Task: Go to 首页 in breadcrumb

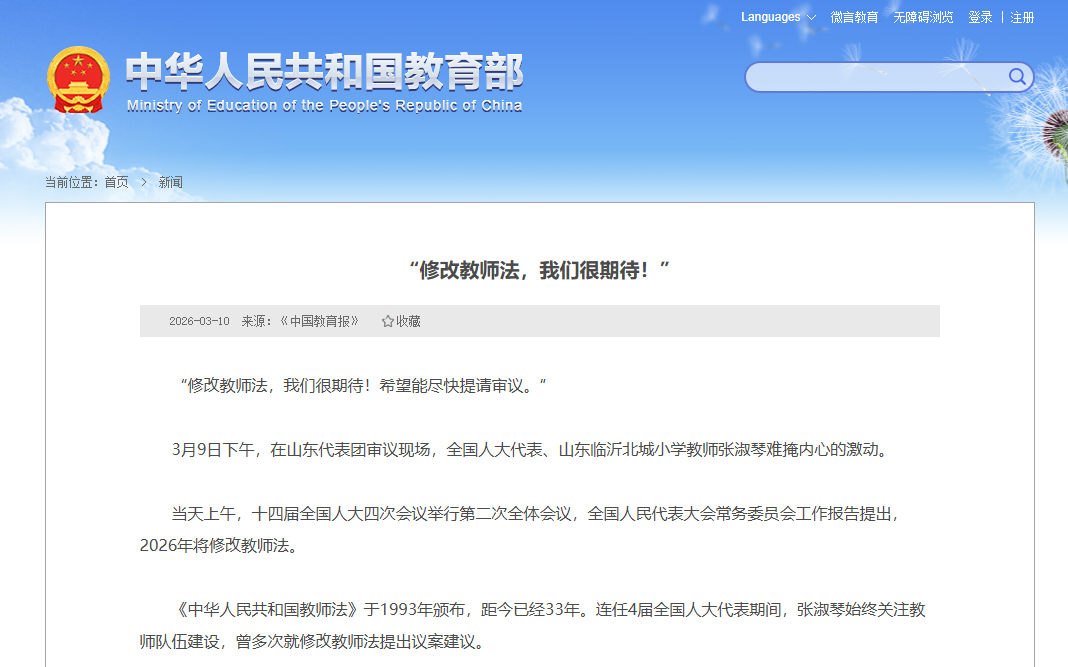Action: tap(116, 182)
